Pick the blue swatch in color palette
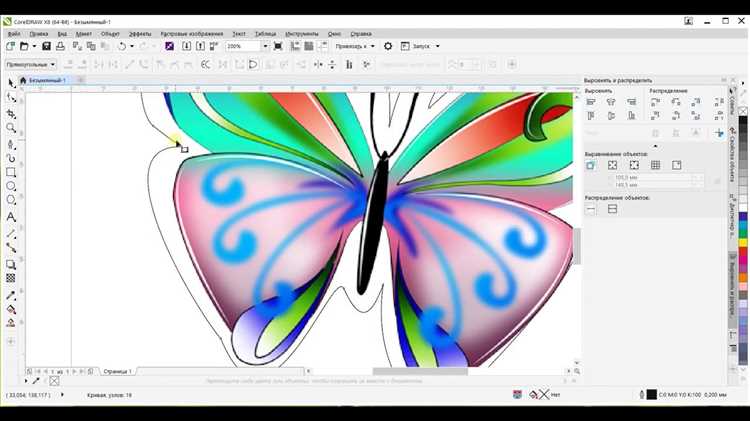This screenshot has width=750, height=421. tap(743, 217)
